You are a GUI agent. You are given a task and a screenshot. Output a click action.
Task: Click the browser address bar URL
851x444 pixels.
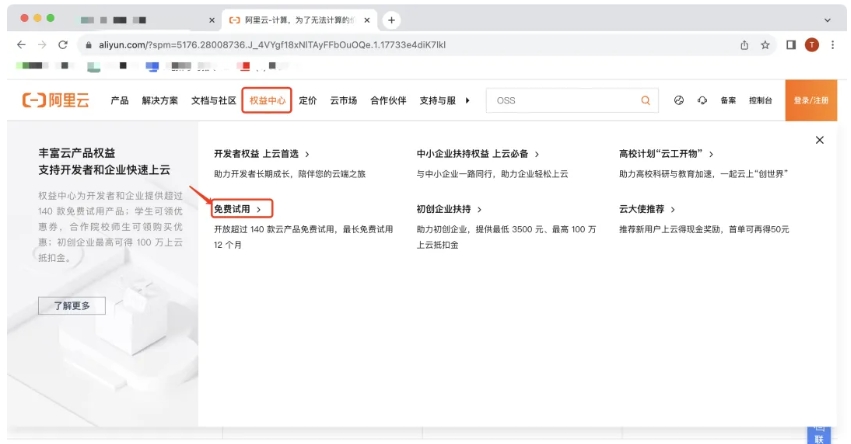click(x=272, y=45)
